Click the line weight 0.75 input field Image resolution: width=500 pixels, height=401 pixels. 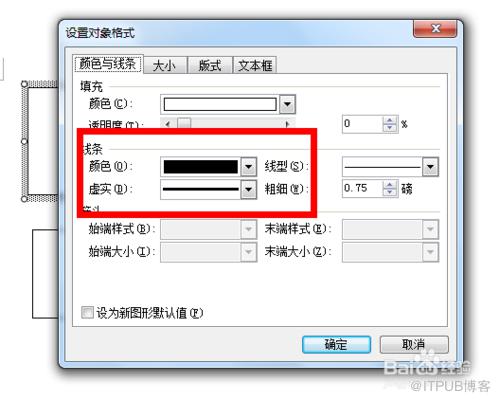(363, 189)
